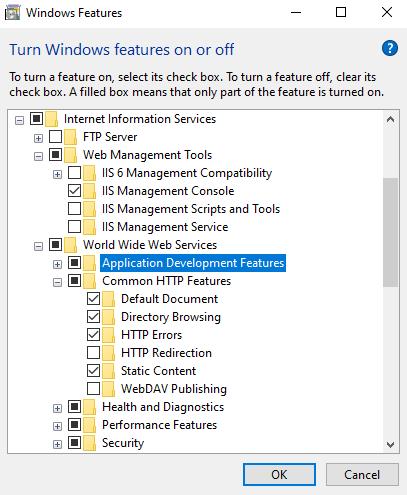Viewport: 407px width, 495px height.
Task: Click the folder icon beside HTTP Redirection
Action: (108, 353)
